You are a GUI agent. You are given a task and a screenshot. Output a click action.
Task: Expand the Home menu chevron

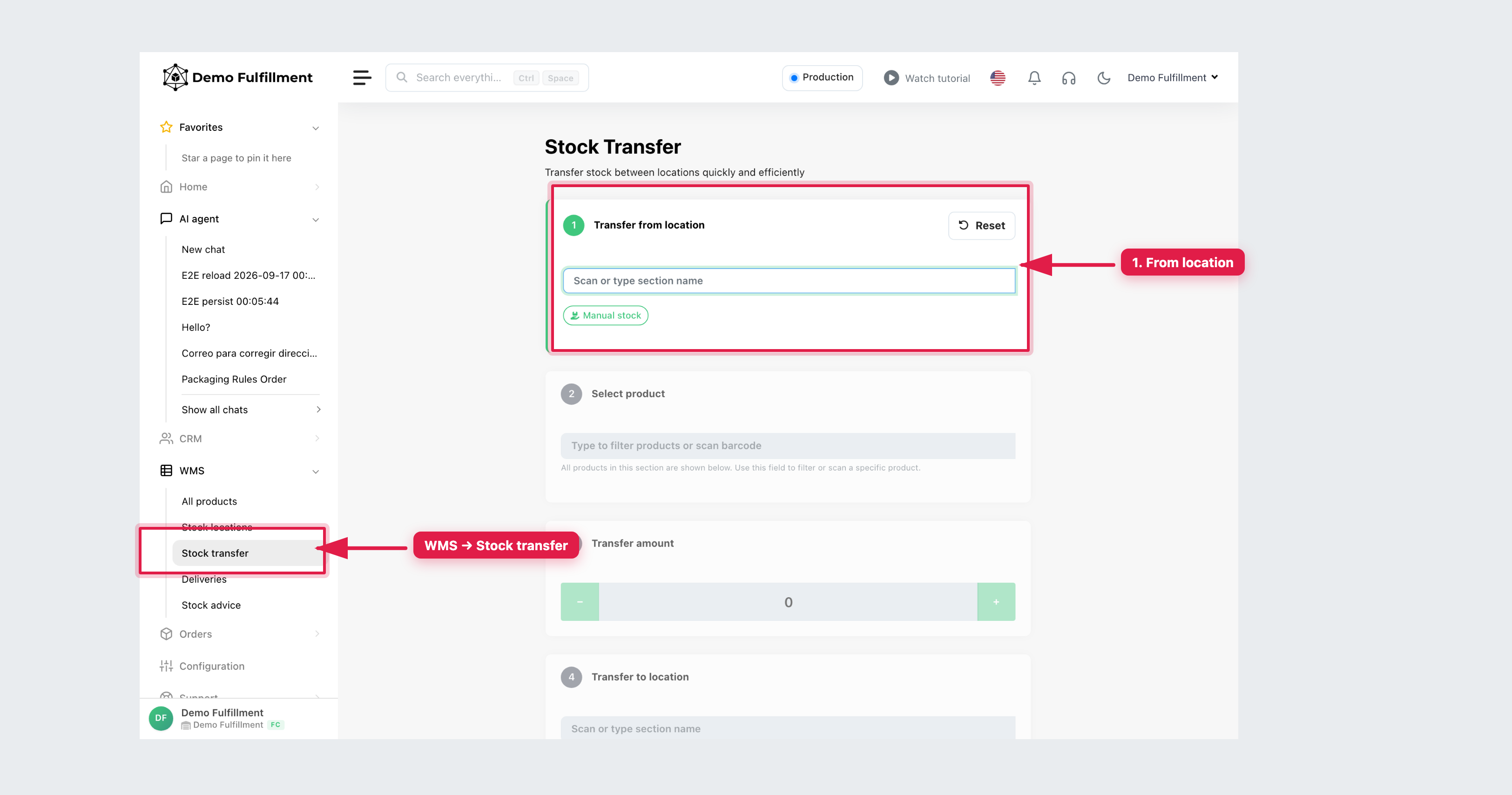coord(317,187)
